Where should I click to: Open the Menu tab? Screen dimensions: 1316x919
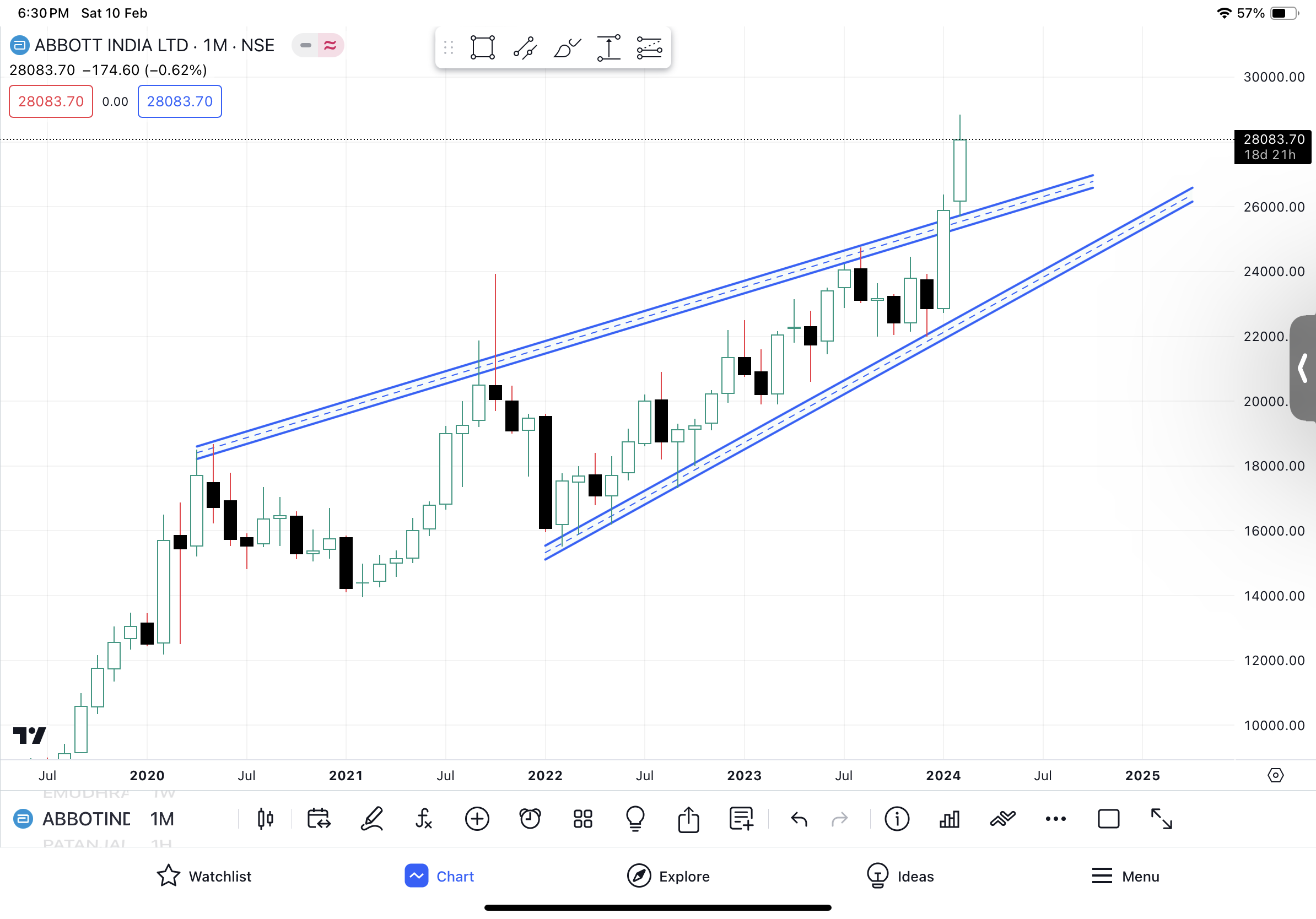coord(1125,876)
